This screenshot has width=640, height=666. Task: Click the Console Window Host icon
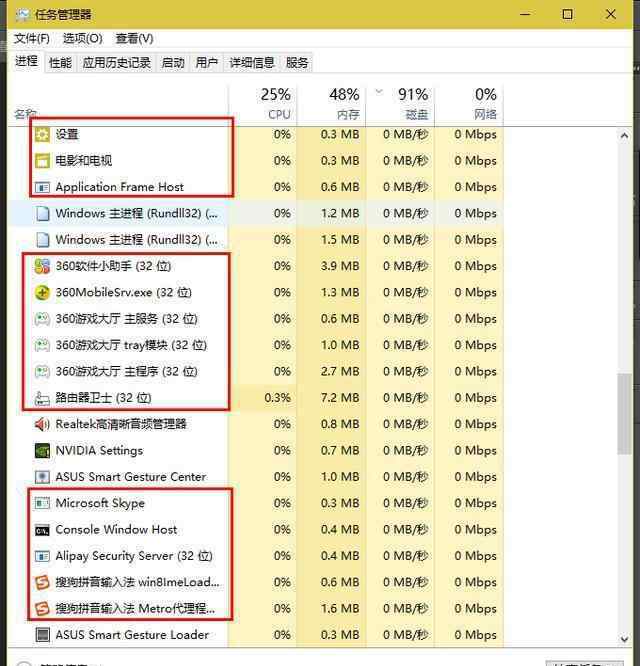(42, 530)
